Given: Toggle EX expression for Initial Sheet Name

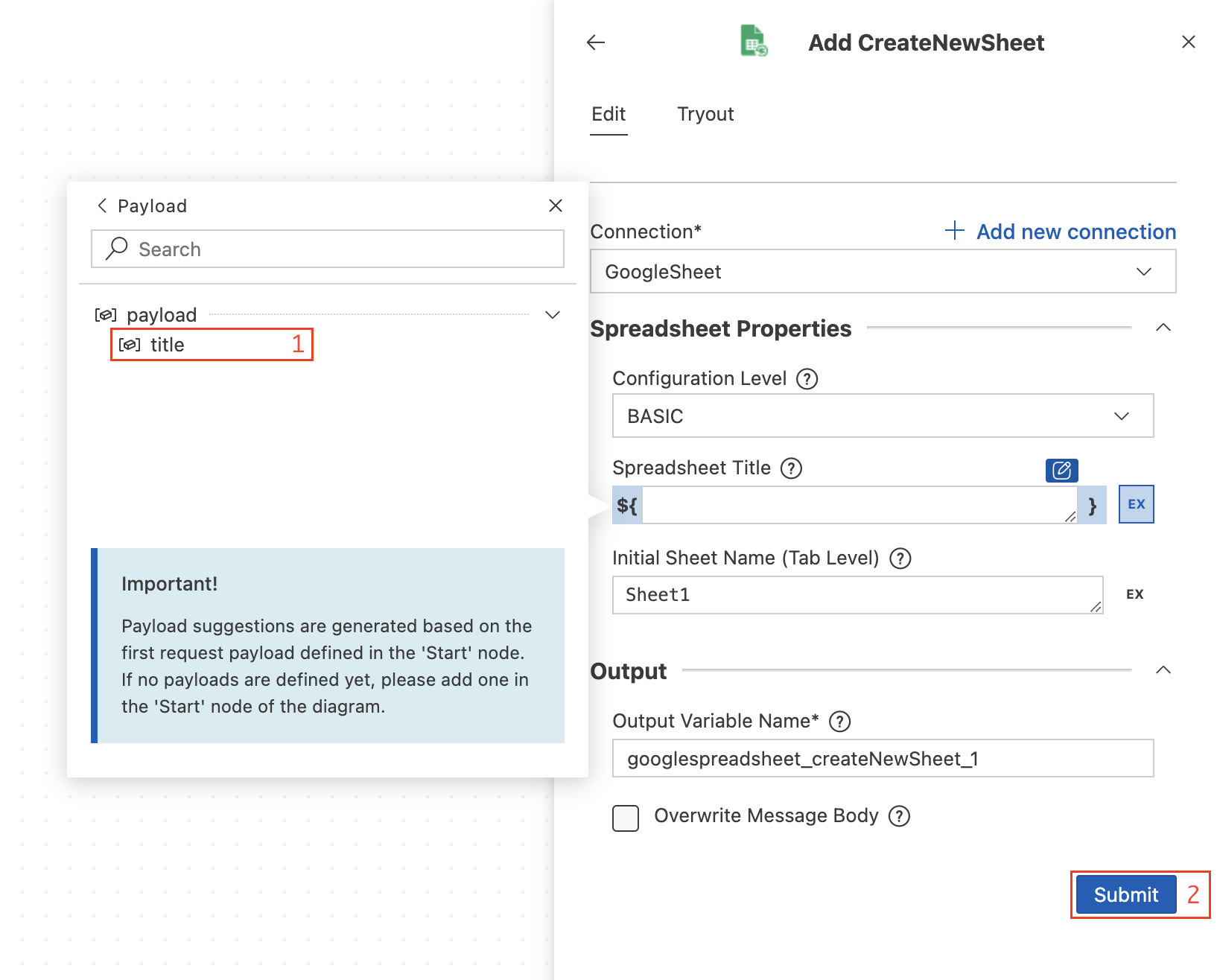Looking at the screenshot, I should 1134,594.
